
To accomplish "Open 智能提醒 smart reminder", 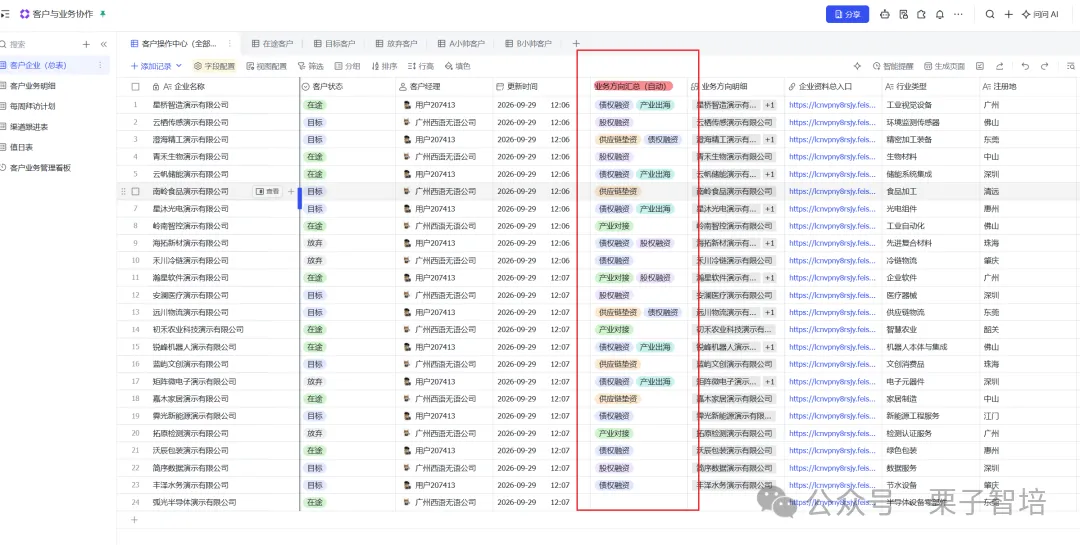I will point(893,66).
